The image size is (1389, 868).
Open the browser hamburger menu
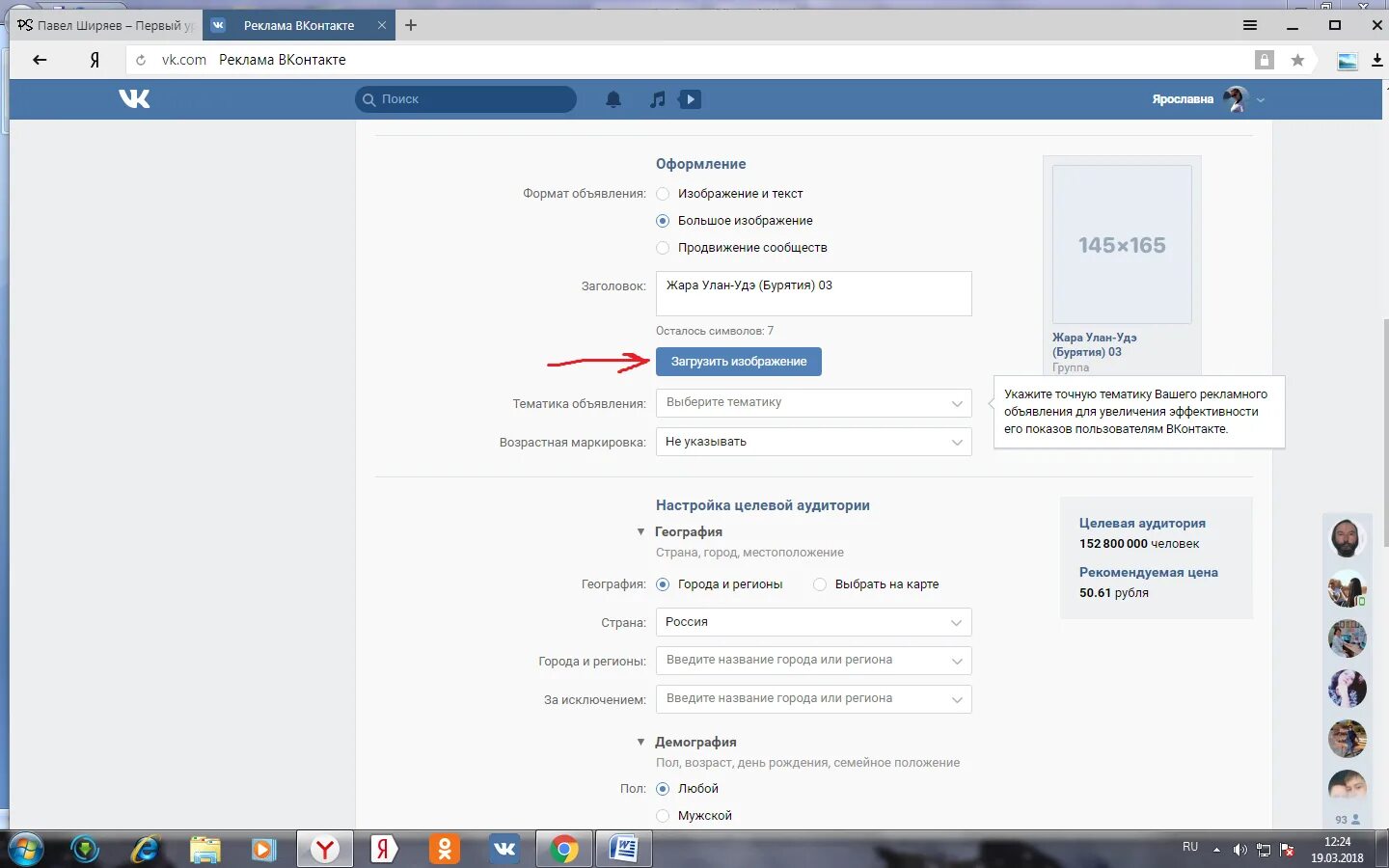pyautogui.click(x=1250, y=25)
